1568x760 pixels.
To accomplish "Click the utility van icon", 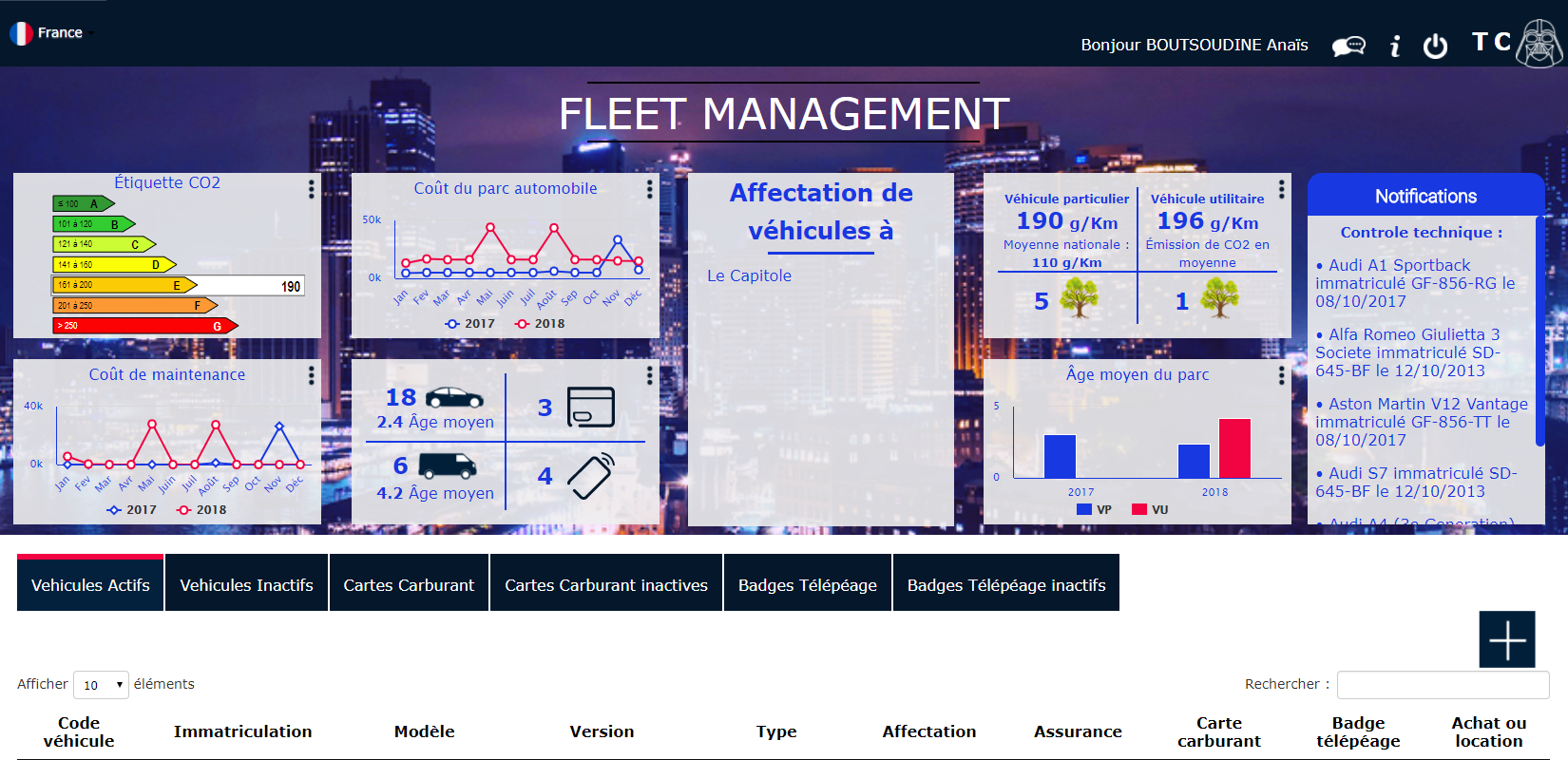I will coord(448,465).
